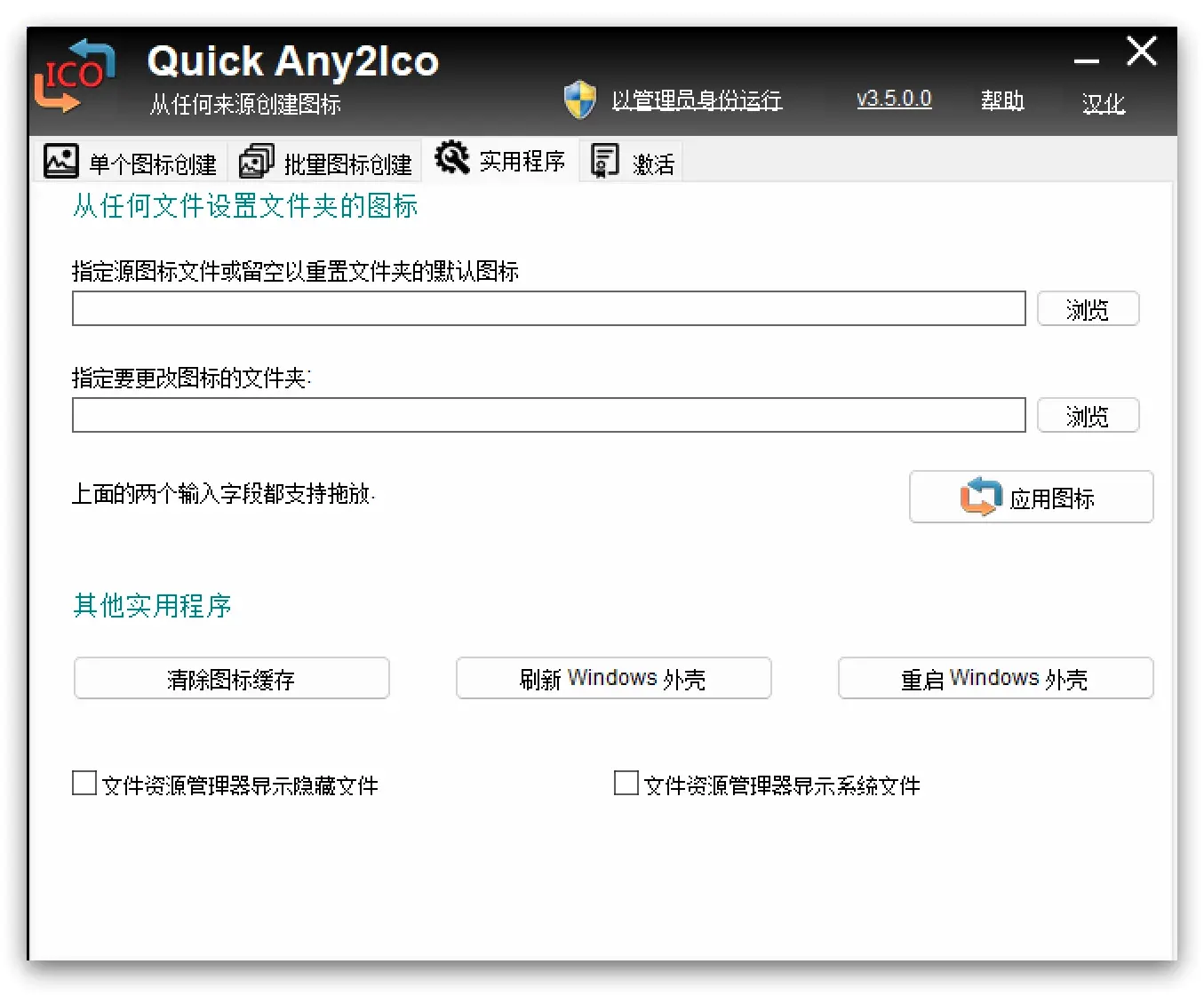
Task: Click the 以管理员身份运行 link
Action: tap(697, 100)
